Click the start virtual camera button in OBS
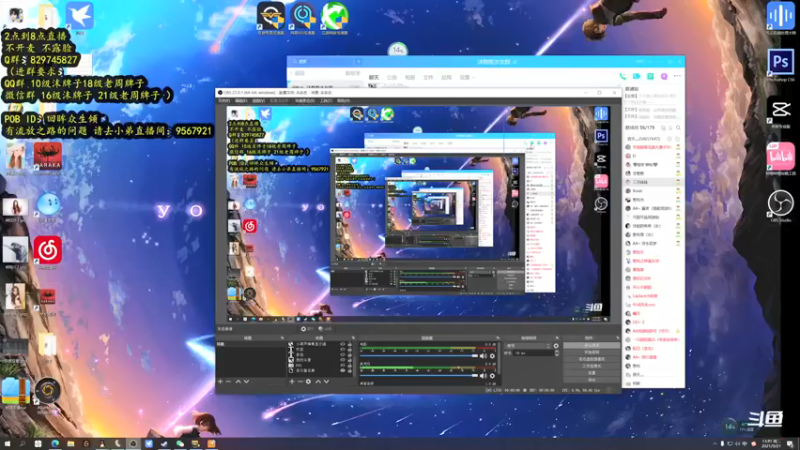Viewport: 800px width, 450px height. pyautogui.click(x=591, y=359)
